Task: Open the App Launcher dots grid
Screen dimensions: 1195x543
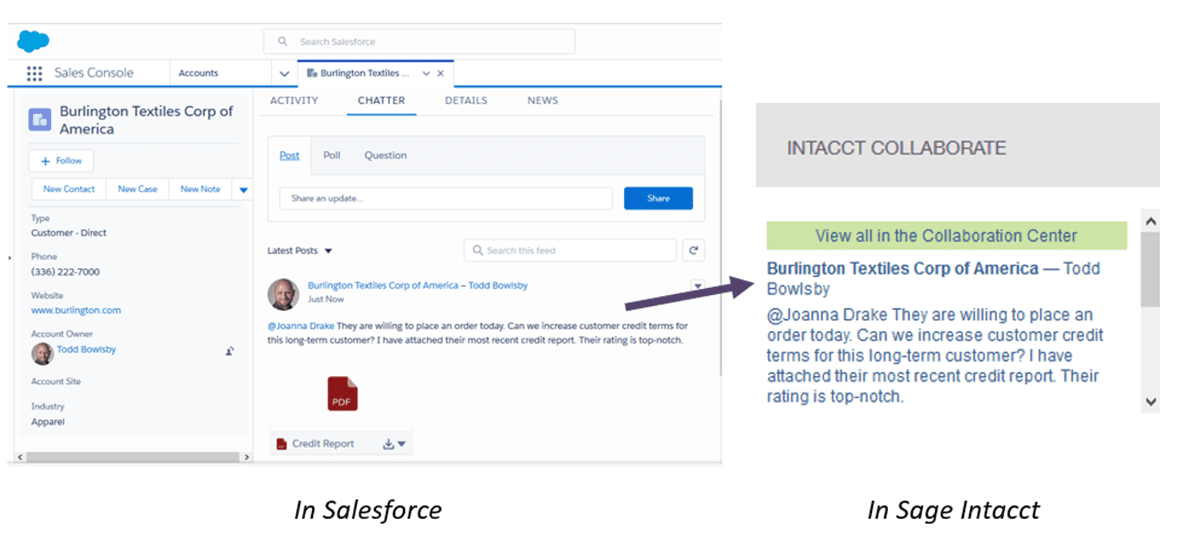Action: click(x=34, y=73)
